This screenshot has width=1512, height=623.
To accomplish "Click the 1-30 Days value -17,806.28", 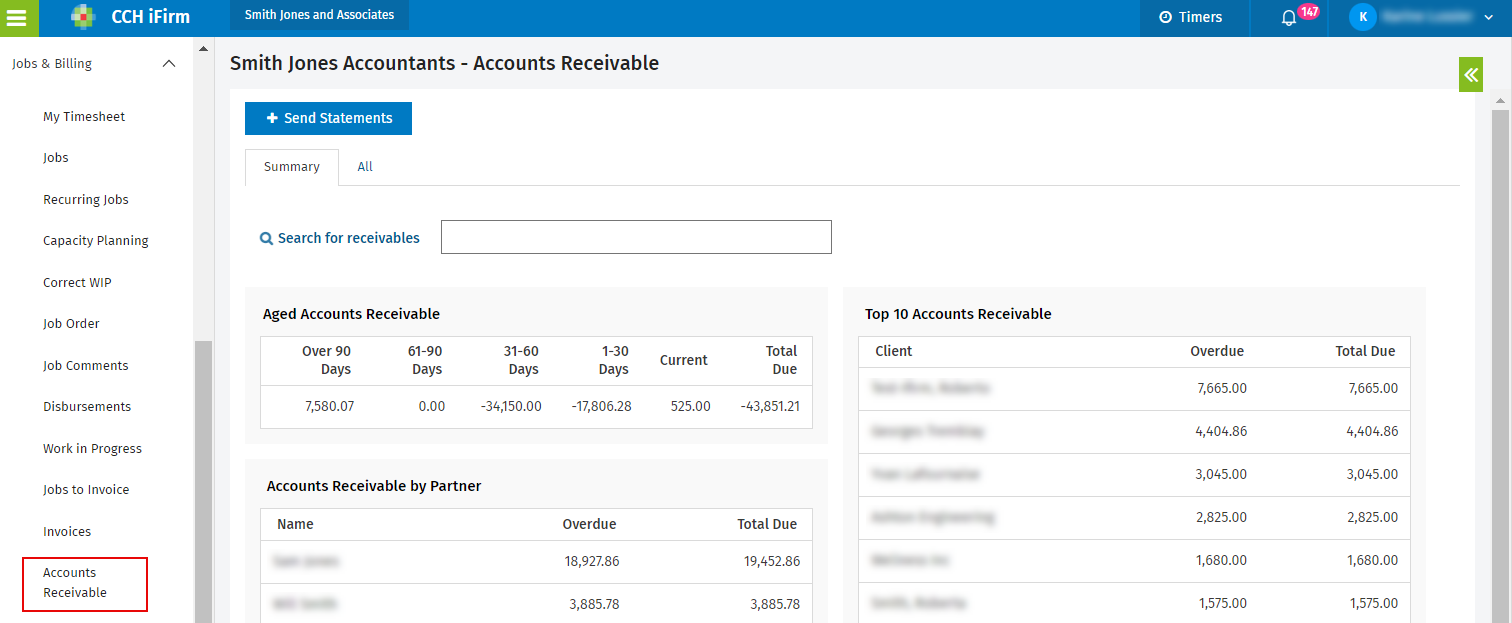I will coord(600,407).
